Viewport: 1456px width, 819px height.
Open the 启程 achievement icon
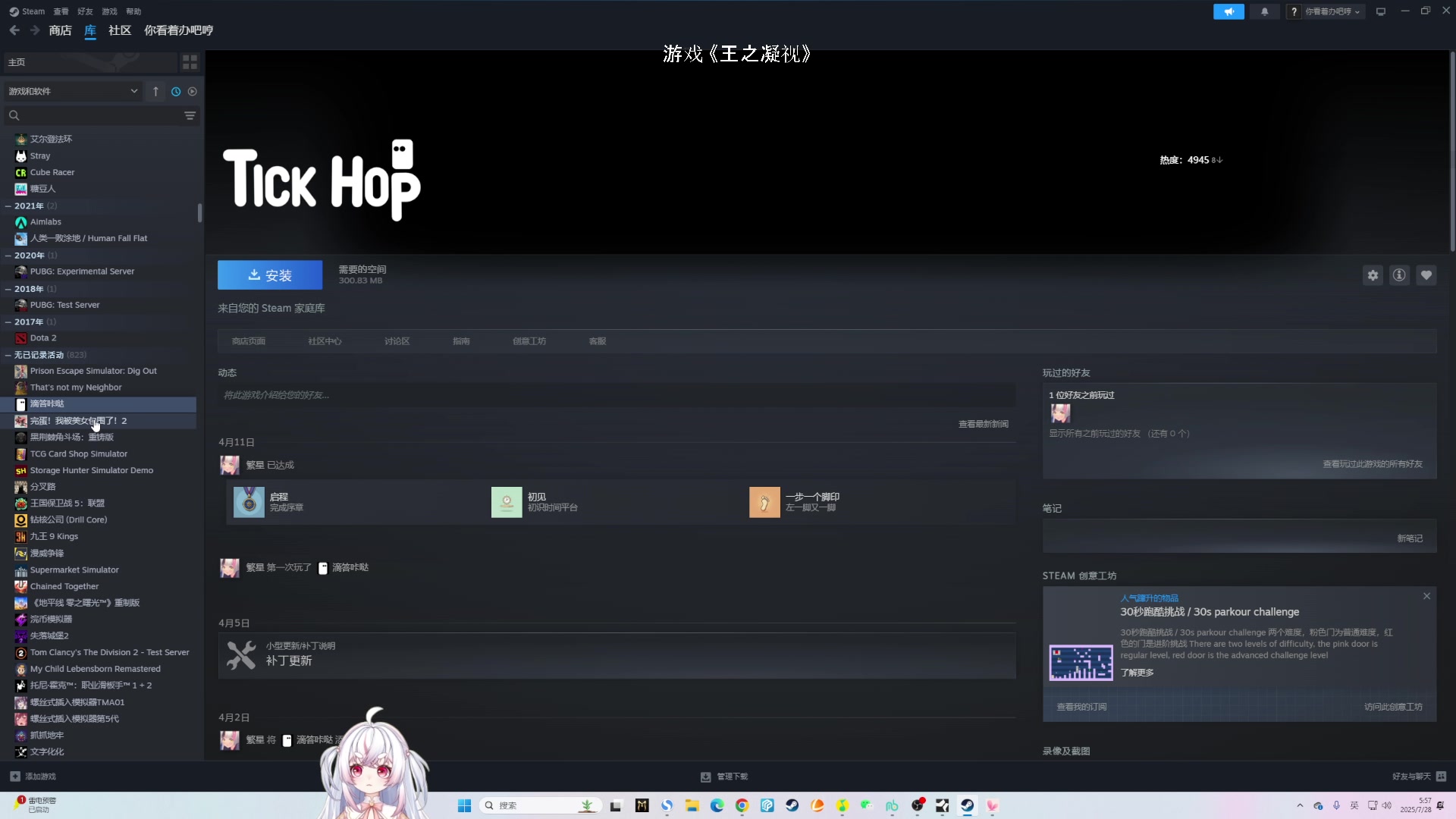249,502
